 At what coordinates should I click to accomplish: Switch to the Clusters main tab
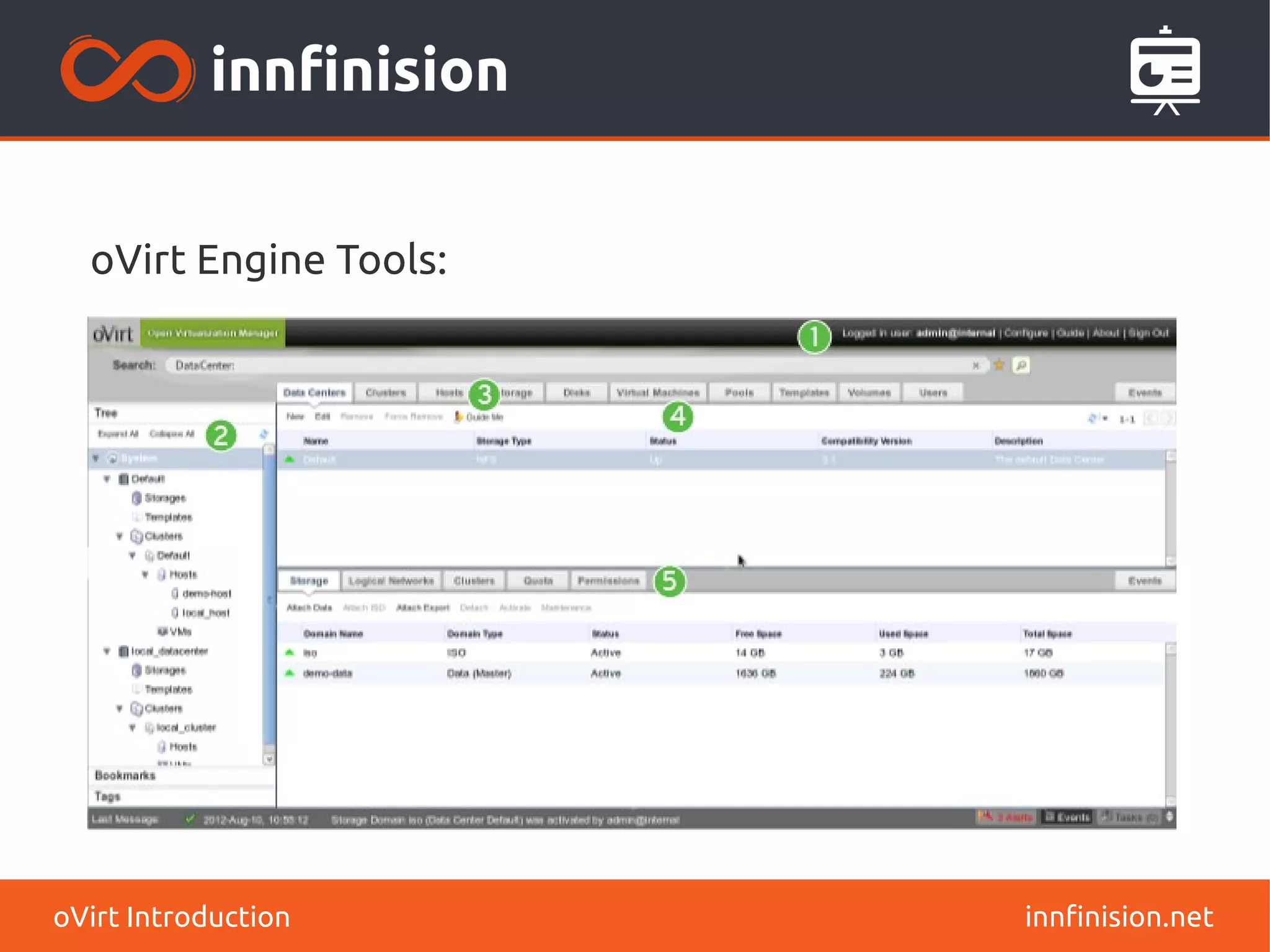click(x=386, y=393)
